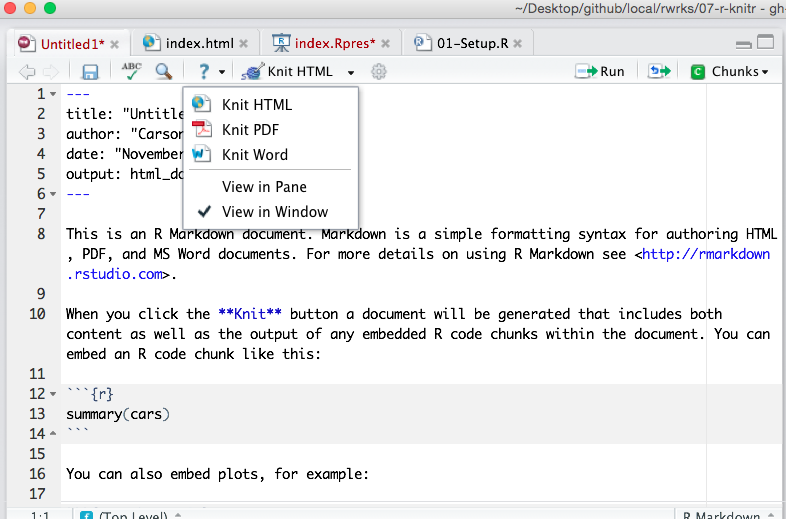786x519 pixels.
Task: Save the current document with floppy icon
Action: (90, 72)
